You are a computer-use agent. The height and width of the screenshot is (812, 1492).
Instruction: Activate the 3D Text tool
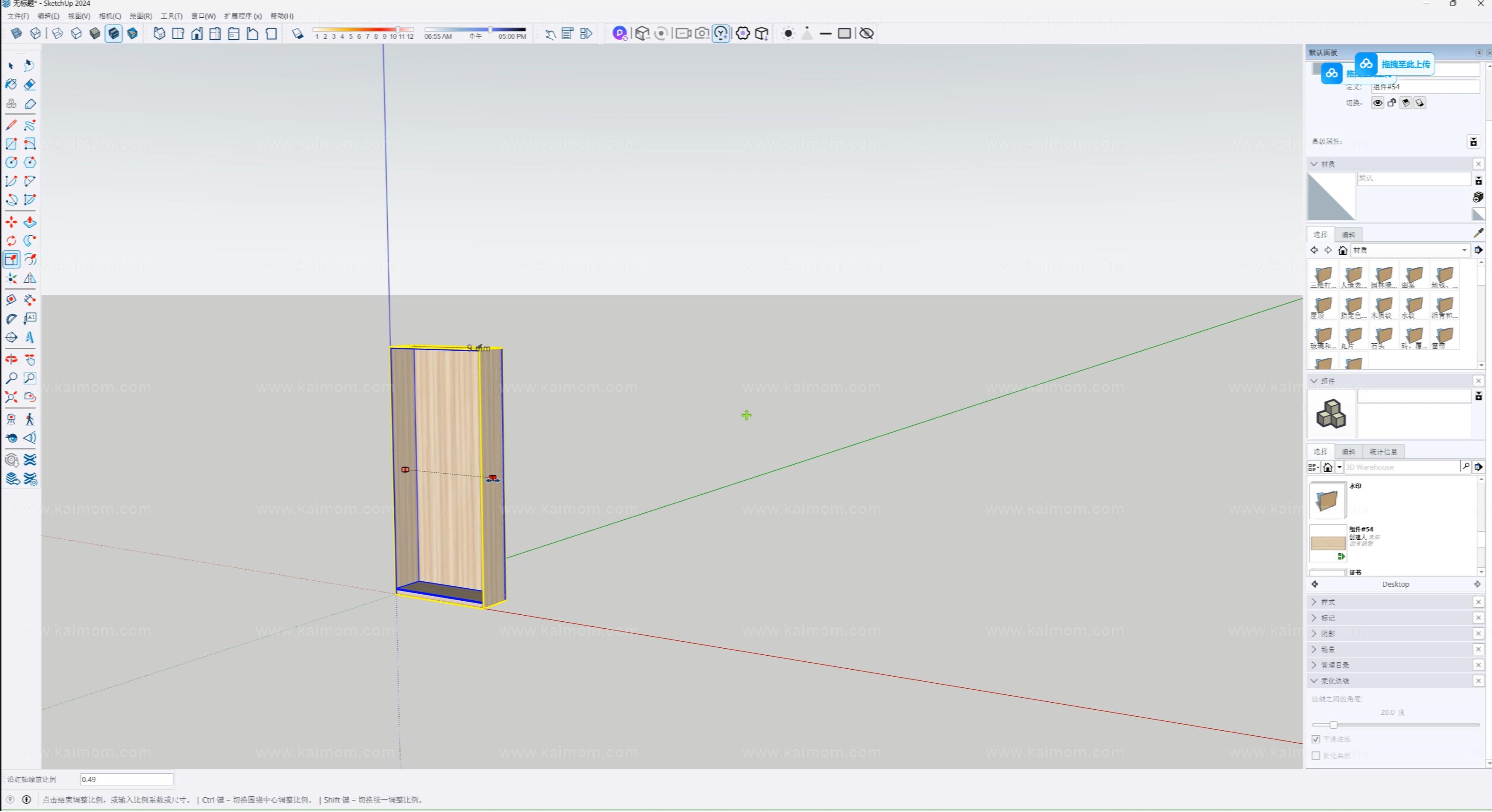[x=30, y=338]
